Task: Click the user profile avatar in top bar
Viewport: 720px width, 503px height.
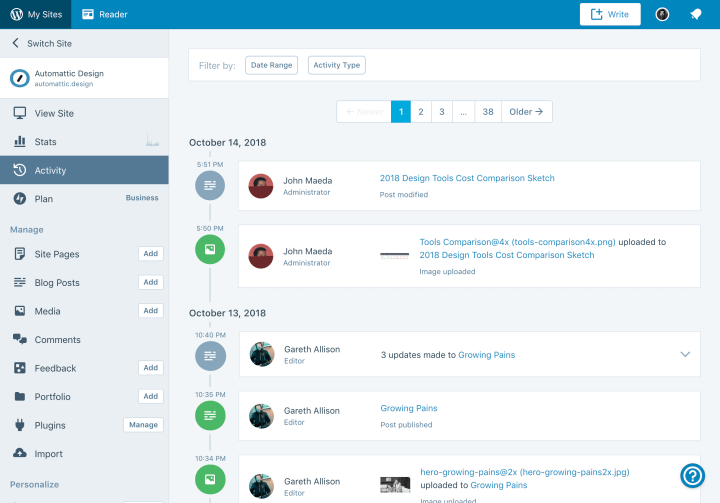Action: point(662,14)
